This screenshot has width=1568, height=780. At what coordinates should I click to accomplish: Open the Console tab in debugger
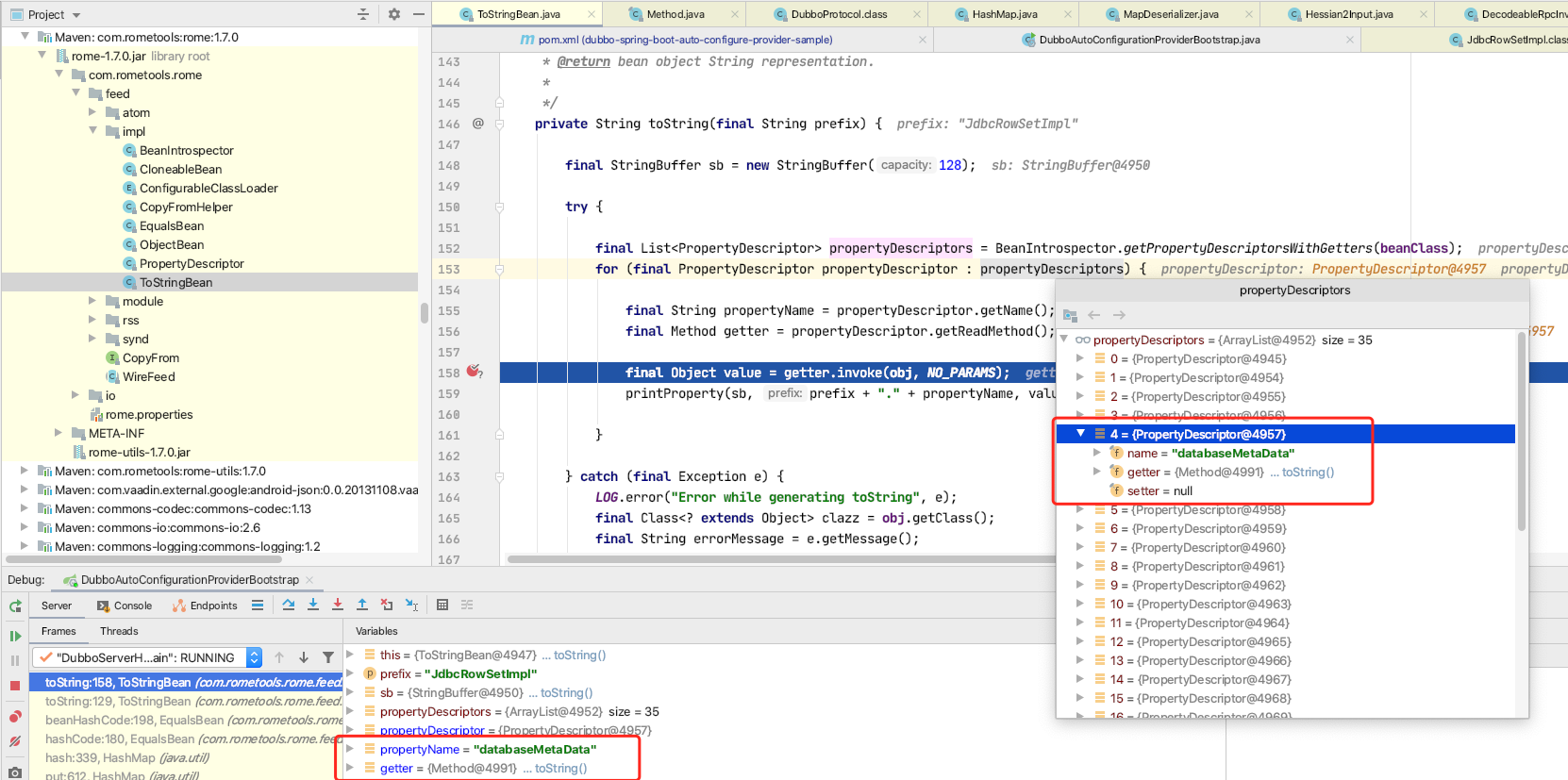click(x=125, y=606)
